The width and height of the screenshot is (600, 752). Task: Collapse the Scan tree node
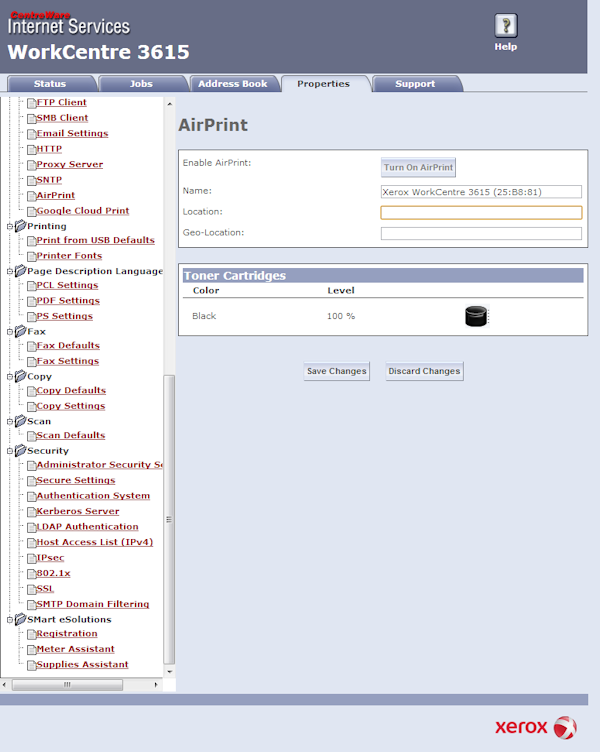point(9,422)
